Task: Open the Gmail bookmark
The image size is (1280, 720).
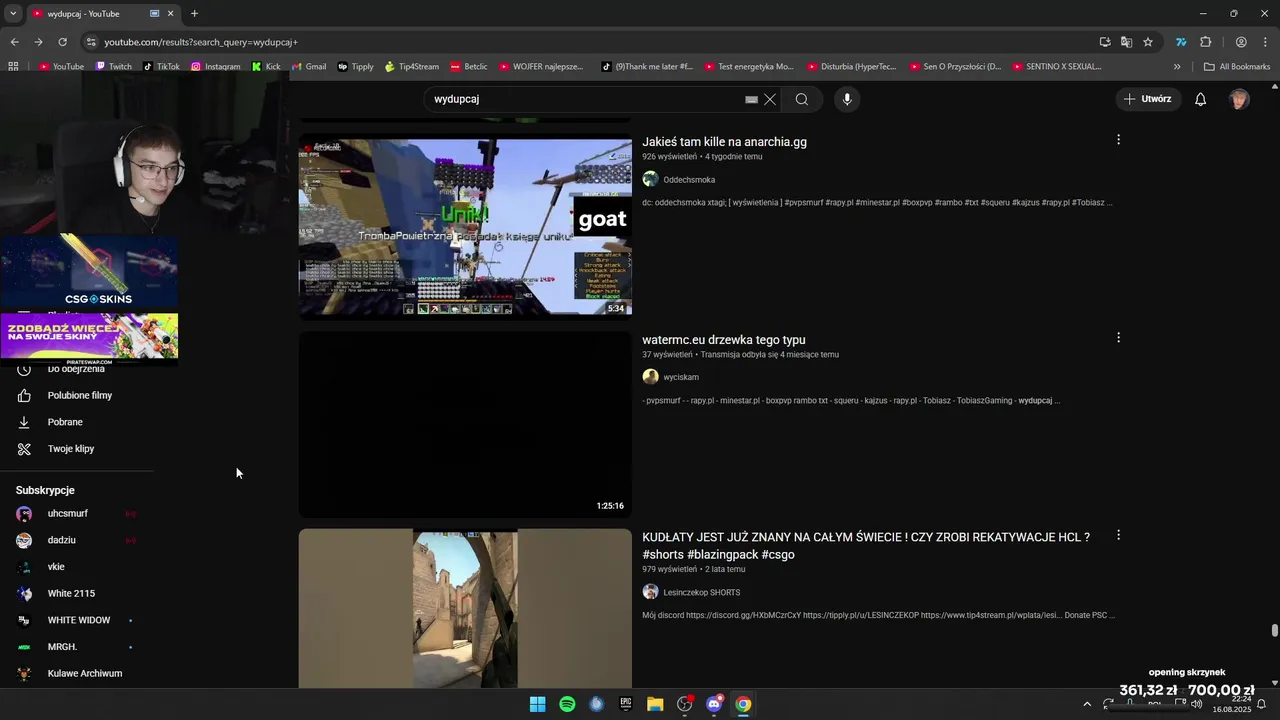Action: coord(308,67)
